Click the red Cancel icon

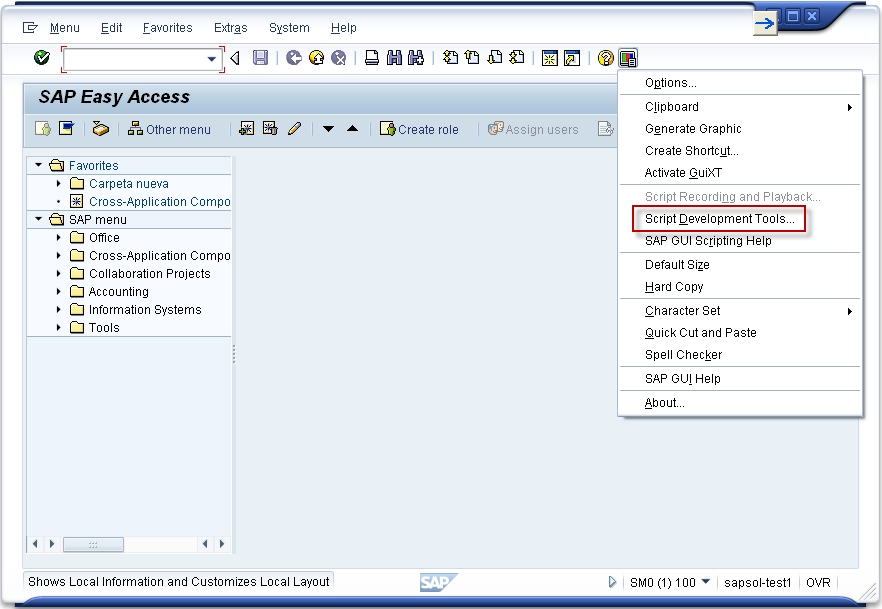point(338,57)
